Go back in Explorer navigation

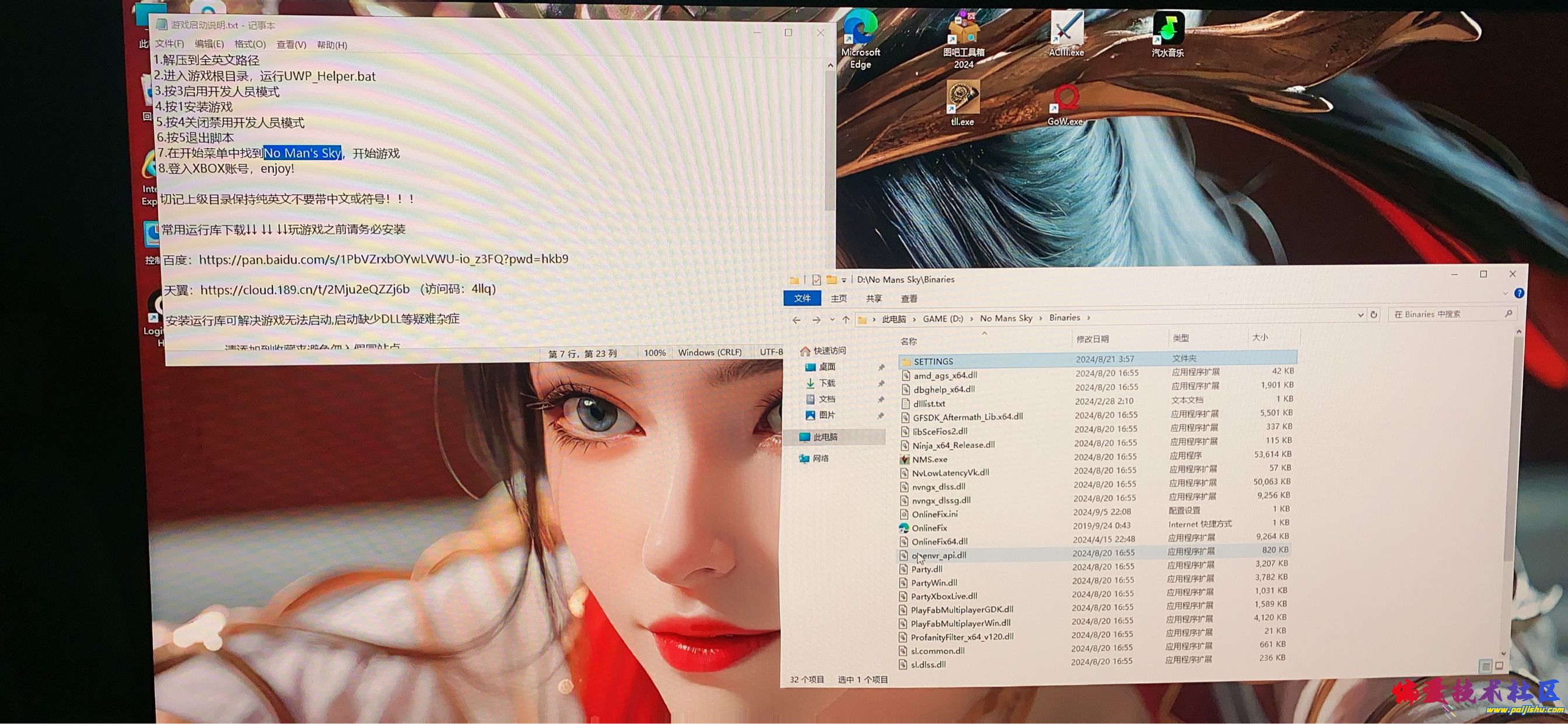tap(796, 320)
